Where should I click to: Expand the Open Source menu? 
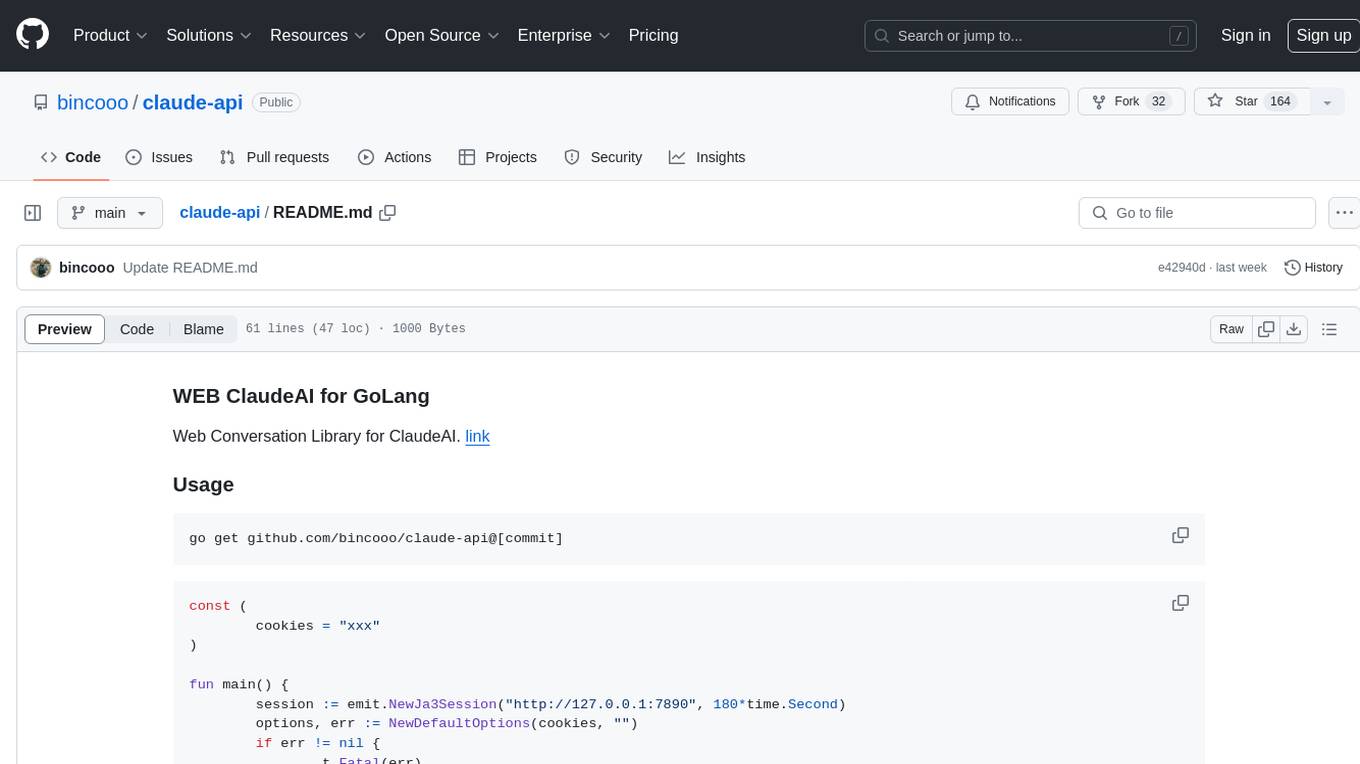(x=442, y=35)
